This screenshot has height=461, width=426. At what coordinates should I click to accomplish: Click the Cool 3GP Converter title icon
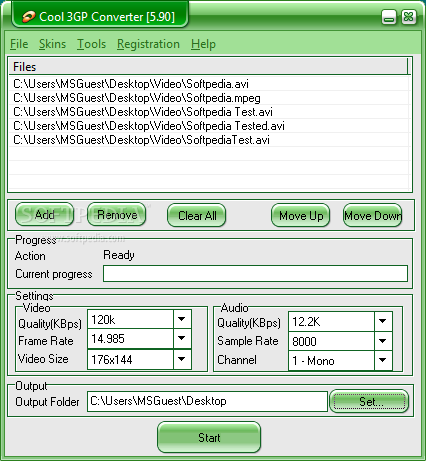(29, 16)
